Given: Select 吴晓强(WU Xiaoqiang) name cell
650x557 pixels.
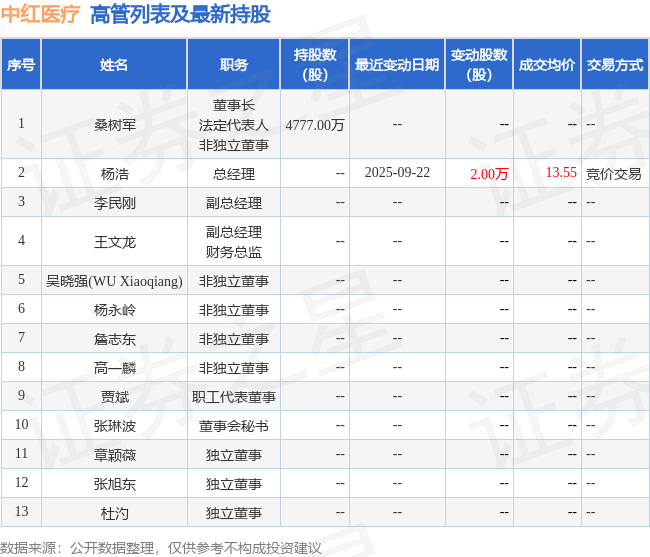Looking at the screenshot, I should pyautogui.click(x=114, y=281).
